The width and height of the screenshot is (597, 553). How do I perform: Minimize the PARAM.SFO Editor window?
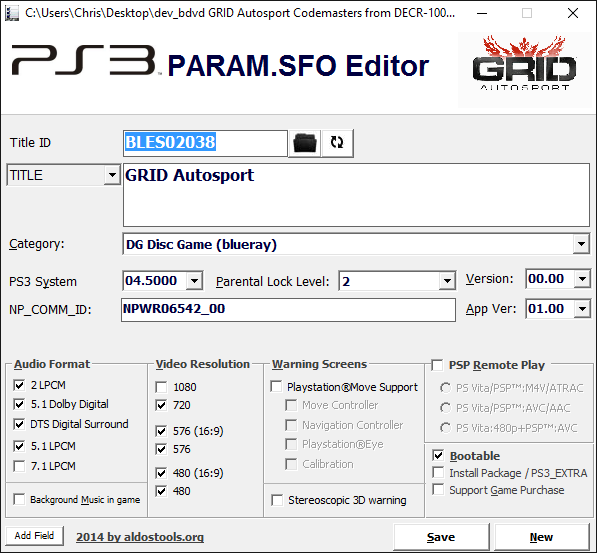click(482, 13)
